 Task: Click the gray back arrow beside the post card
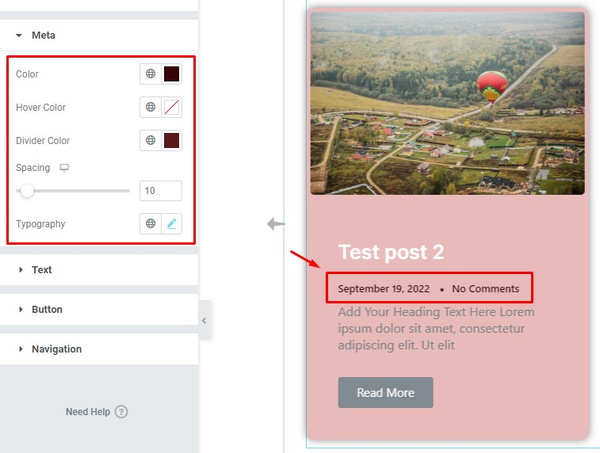(276, 224)
